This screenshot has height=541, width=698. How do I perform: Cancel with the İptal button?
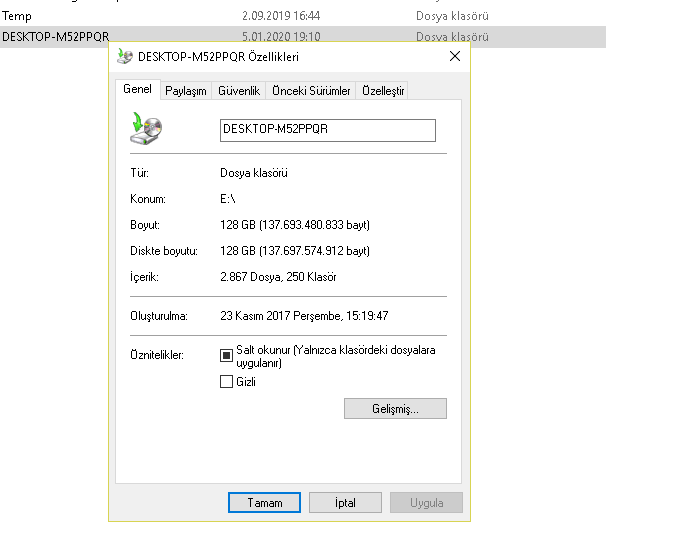(x=345, y=503)
